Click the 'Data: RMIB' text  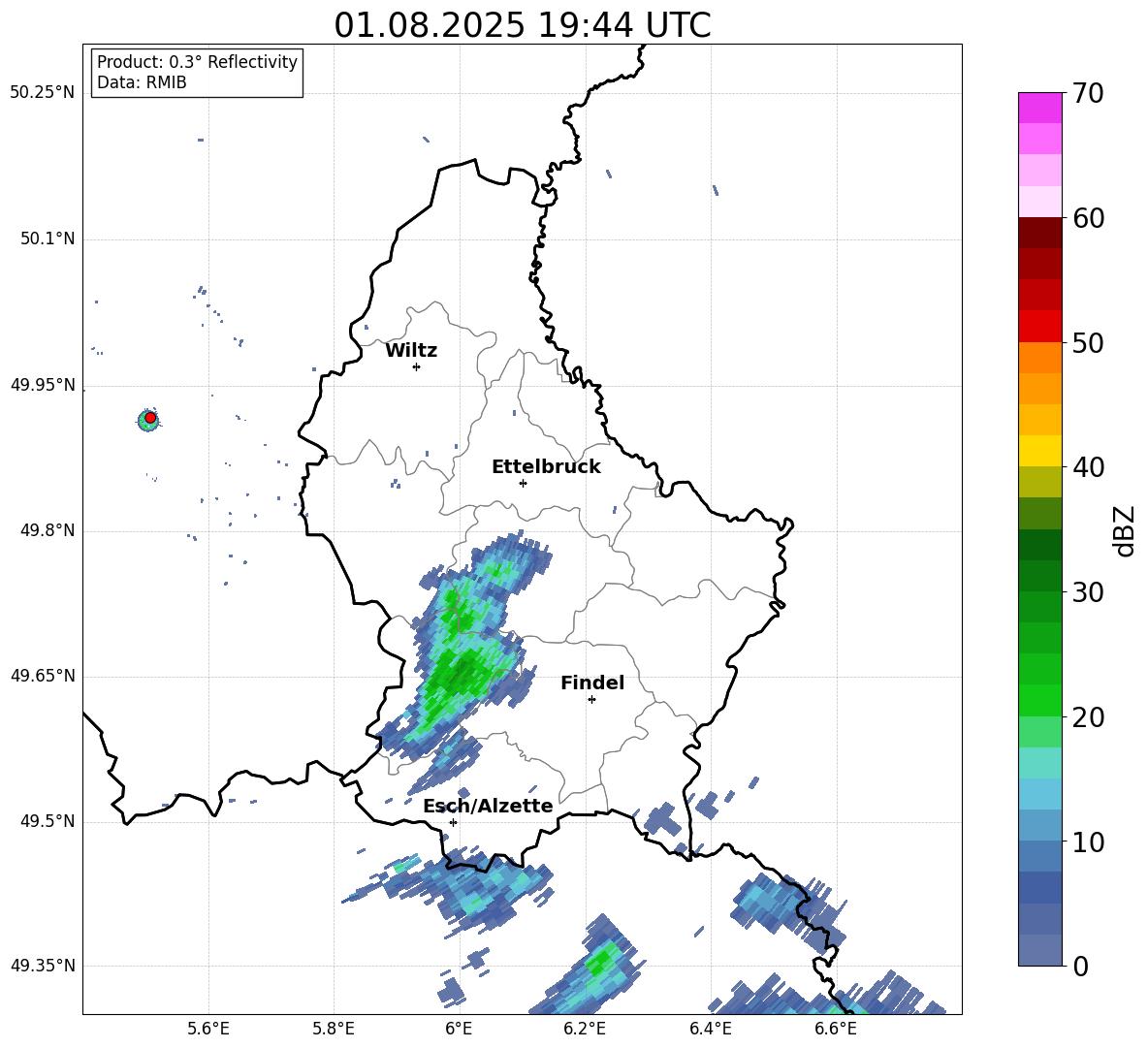tap(142, 82)
